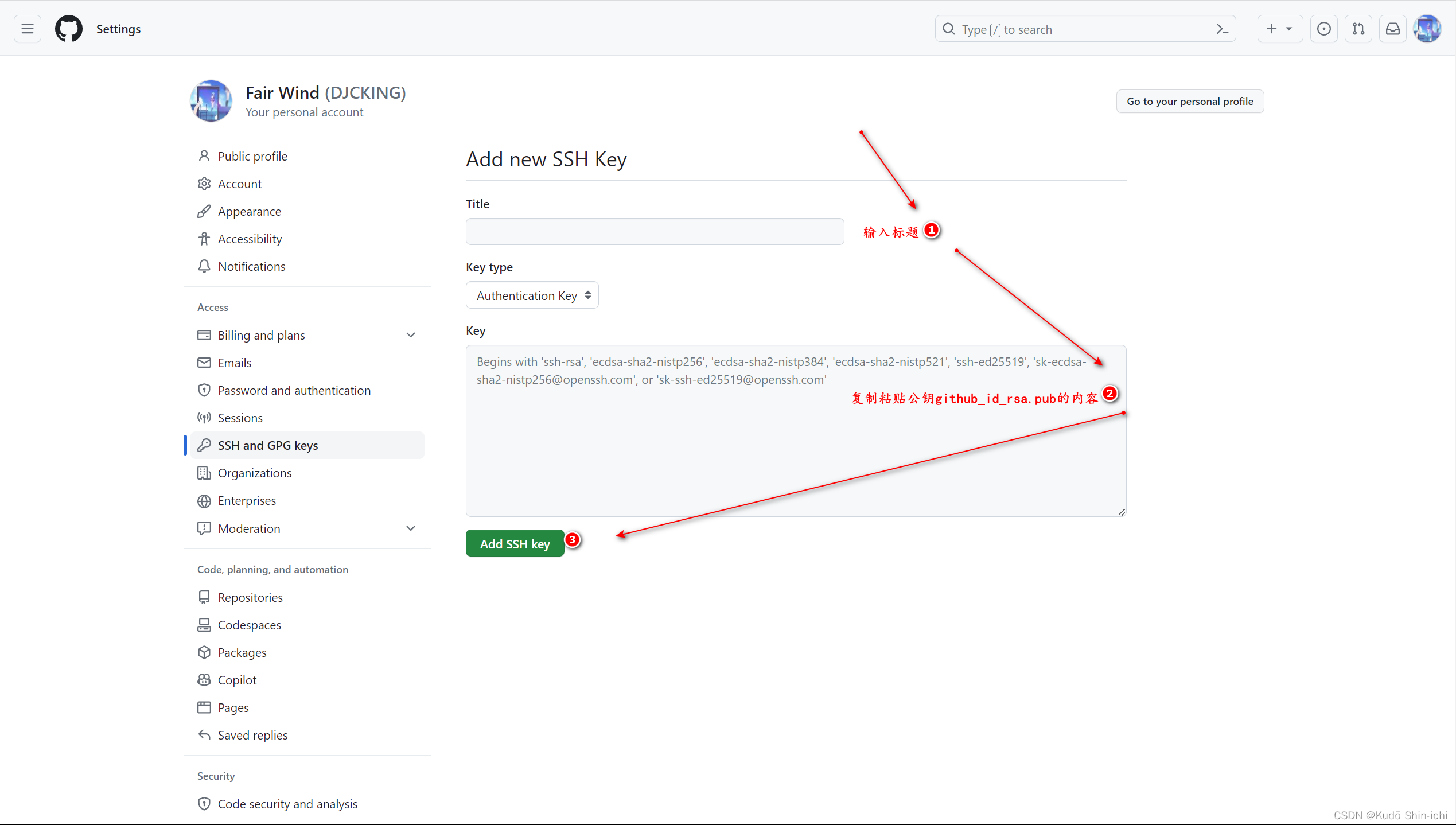
Task: Navigate to Password and authentication settings
Action: click(x=294, y=390)
